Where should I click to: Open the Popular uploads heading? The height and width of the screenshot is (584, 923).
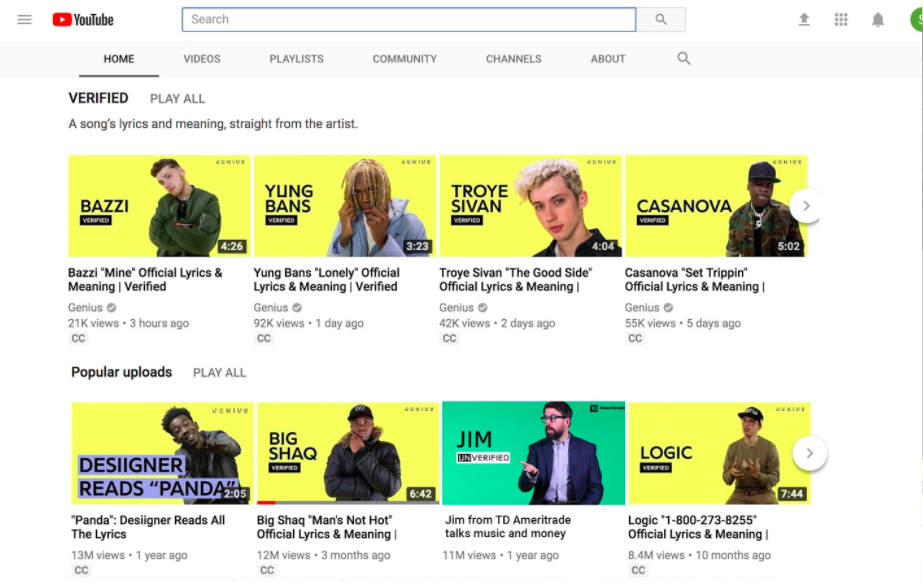[121, 372]
